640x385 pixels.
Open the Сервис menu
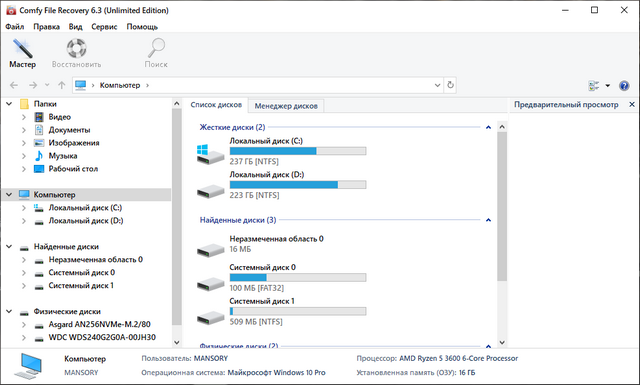(x=104, y=27)
